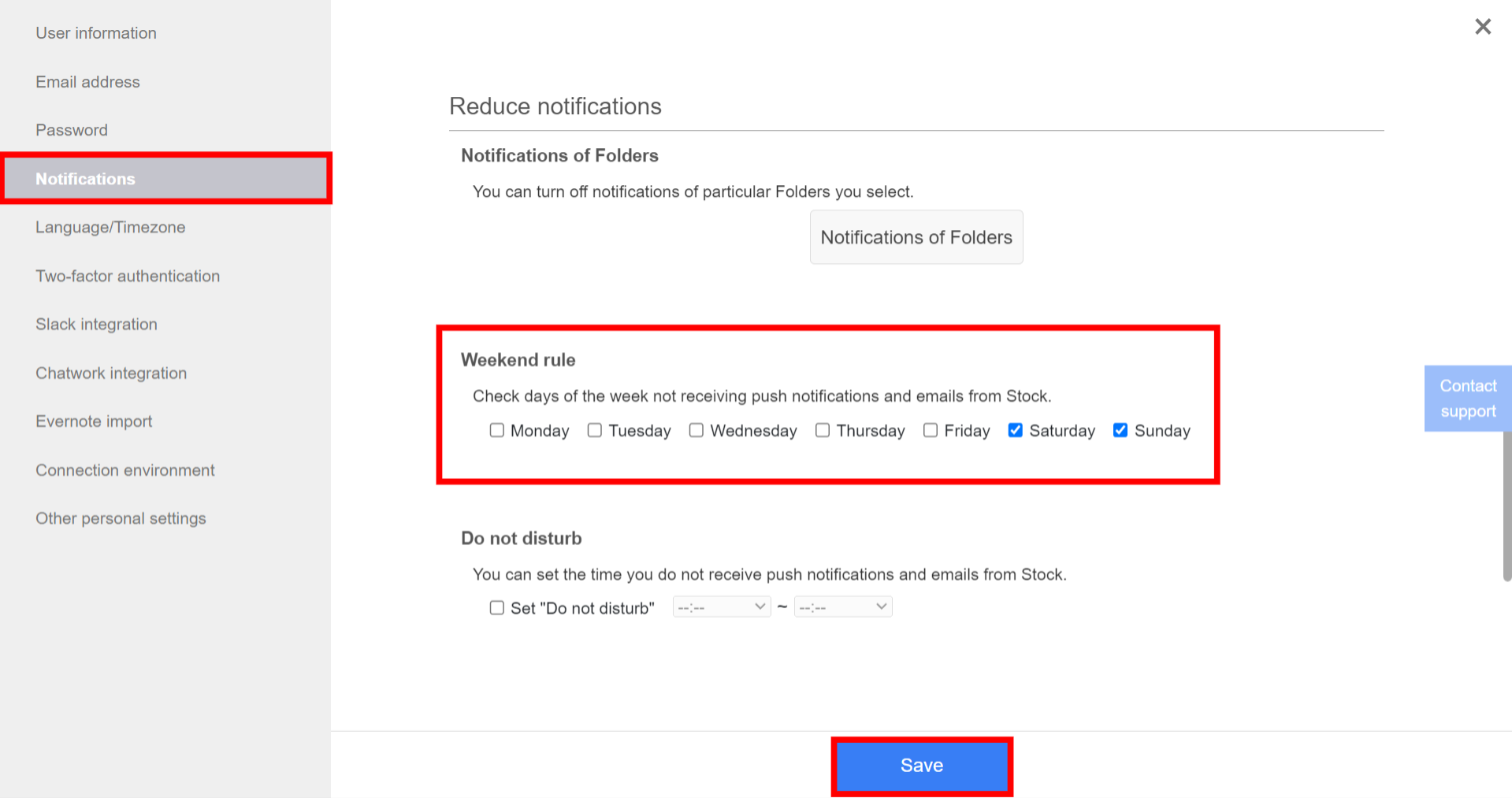Open Language/Timezone settings
The image size is (1512, 798).
110,227
